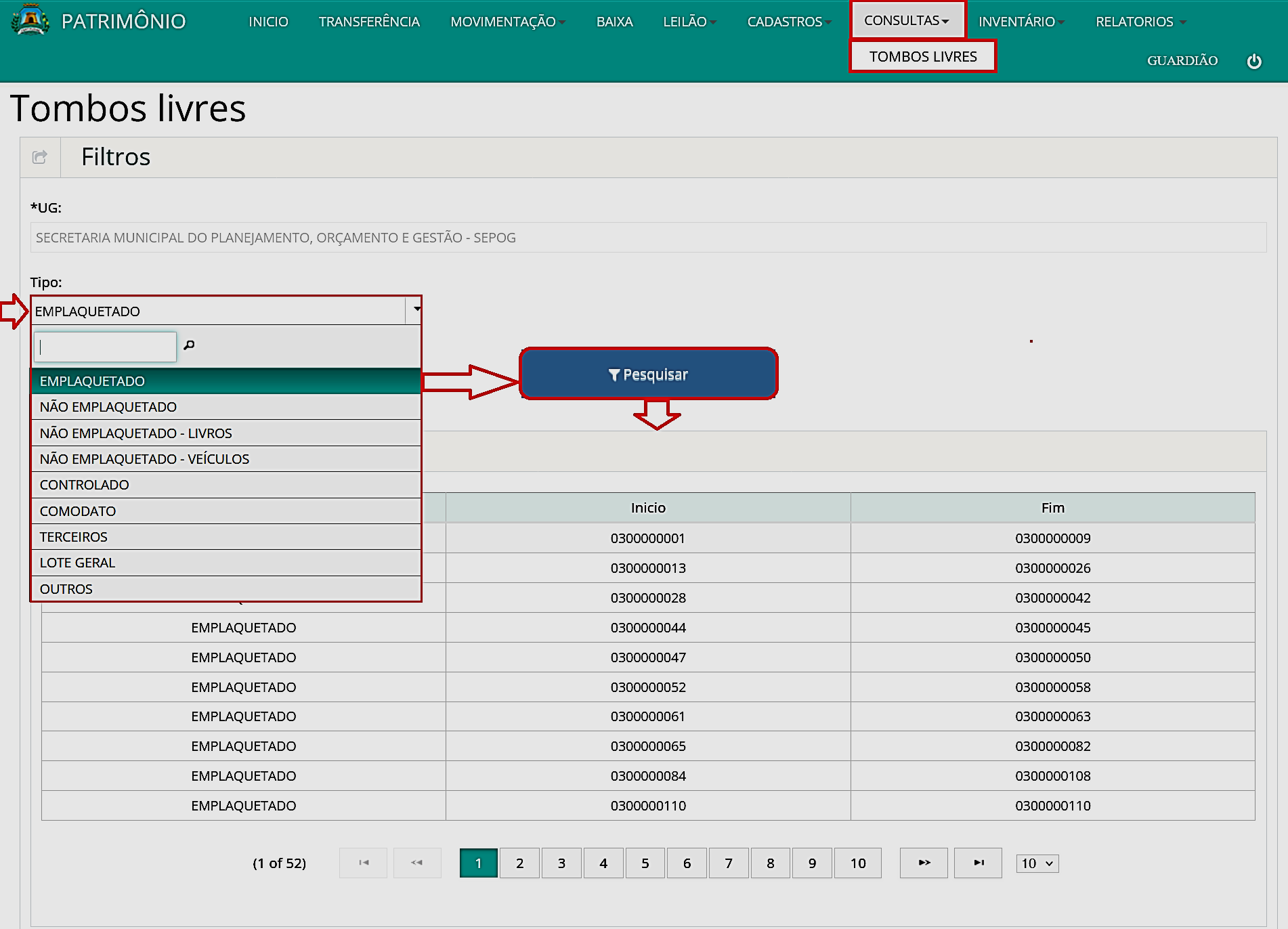Expand the Relatorios menu
Image resolution: width=1288 pixels, height=929 pixels.
click(x=1140, y=22)
